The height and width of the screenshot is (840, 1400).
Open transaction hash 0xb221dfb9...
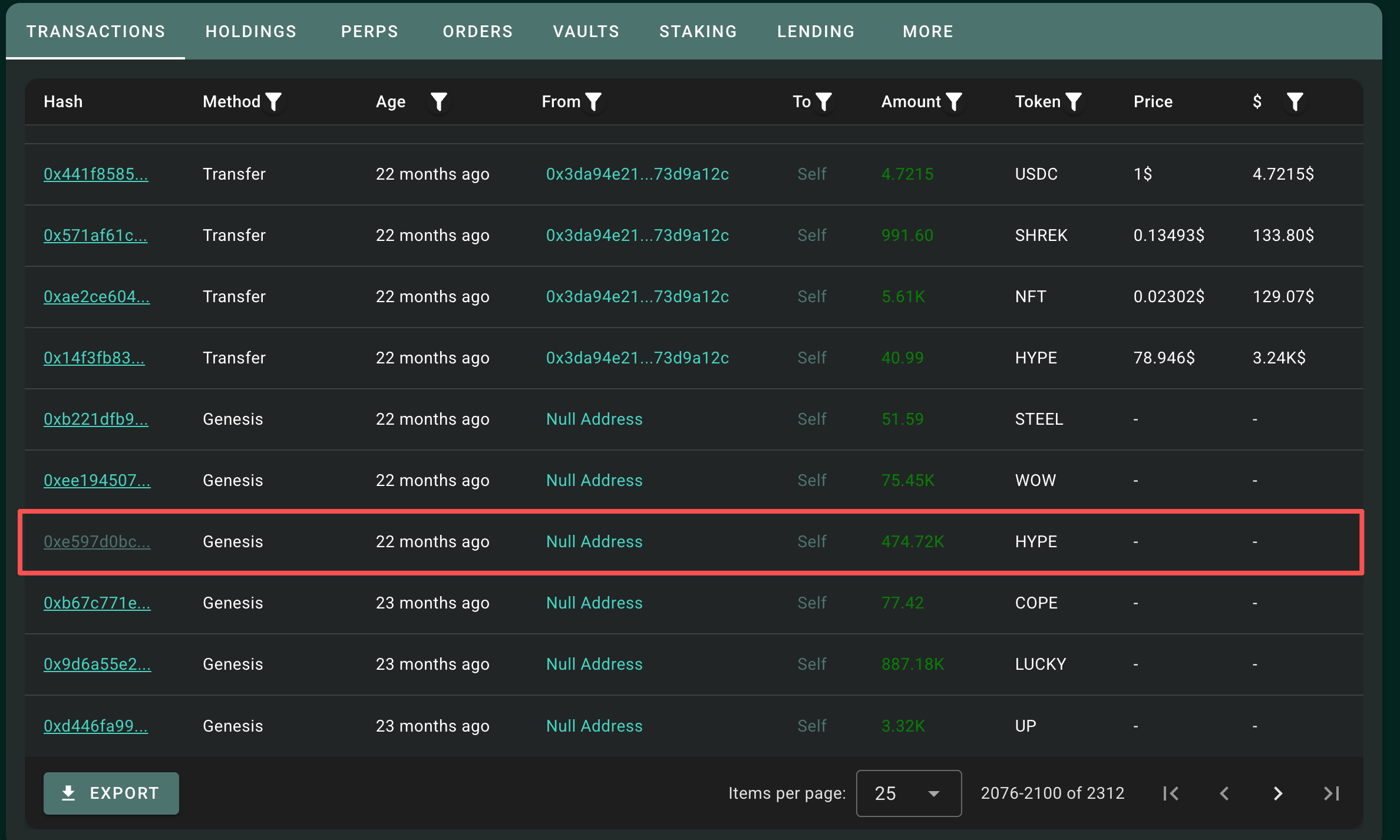click(x=96, y=419)
